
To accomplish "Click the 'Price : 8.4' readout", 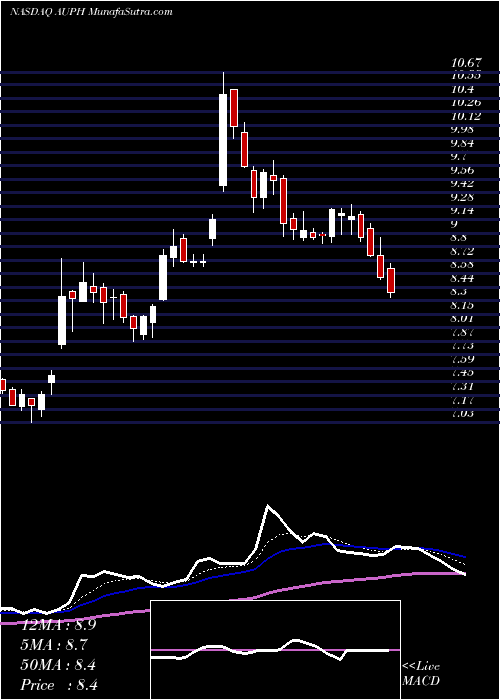I will pyautogui.click(x=59, y=685).
